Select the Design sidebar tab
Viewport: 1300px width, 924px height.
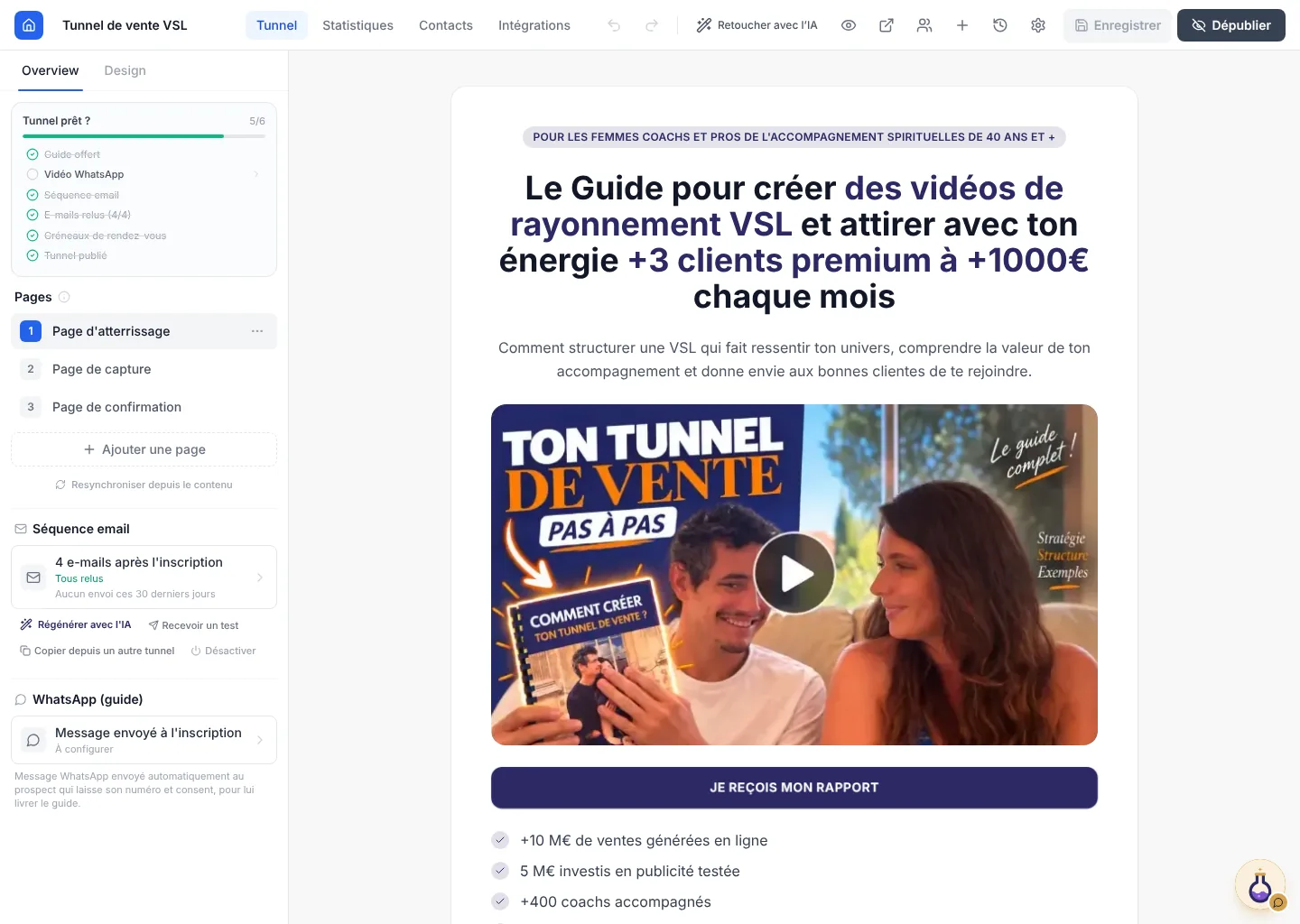[x=125, y=70]
